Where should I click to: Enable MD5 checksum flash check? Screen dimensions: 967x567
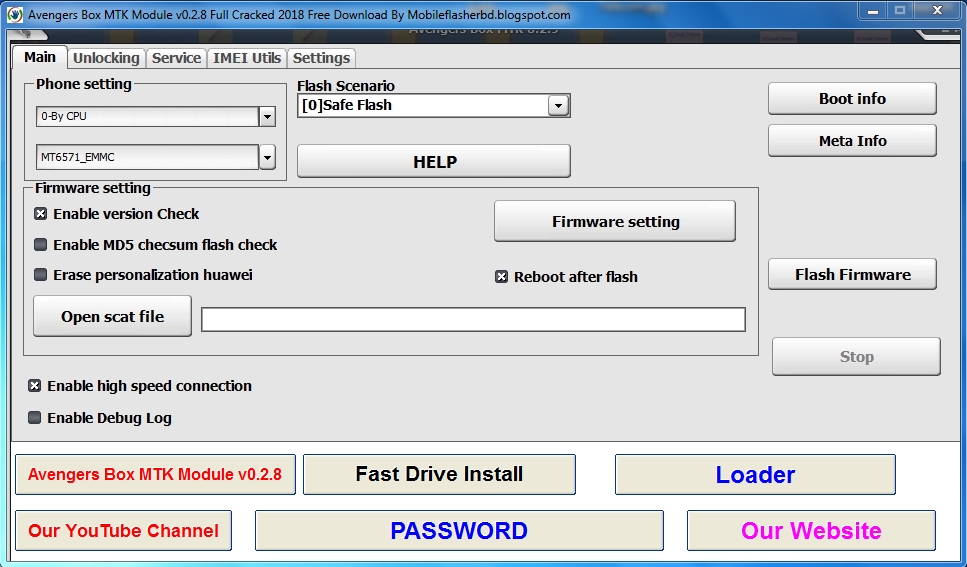41,245
